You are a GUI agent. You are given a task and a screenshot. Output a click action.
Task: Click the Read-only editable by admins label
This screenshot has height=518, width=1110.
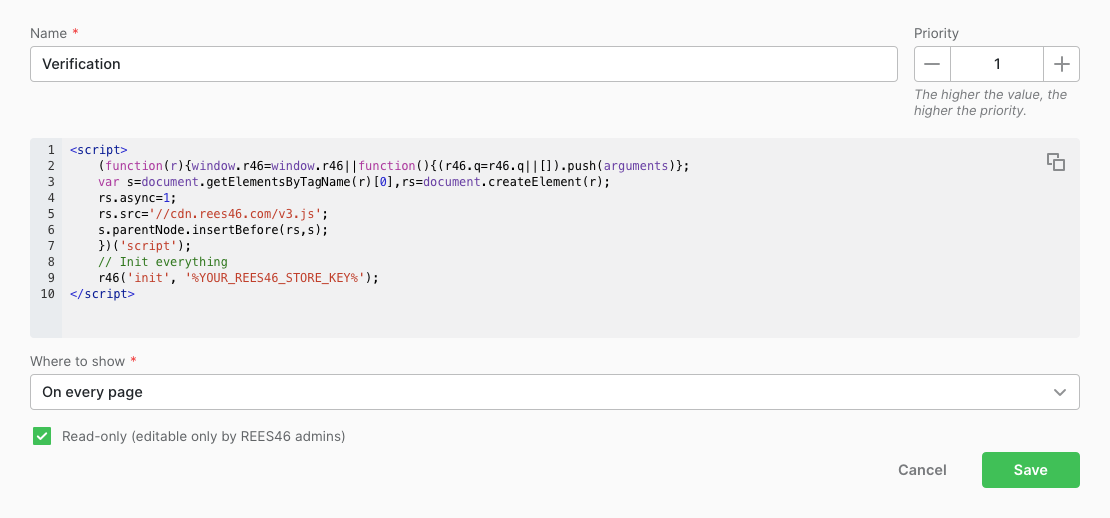(203, 437)
